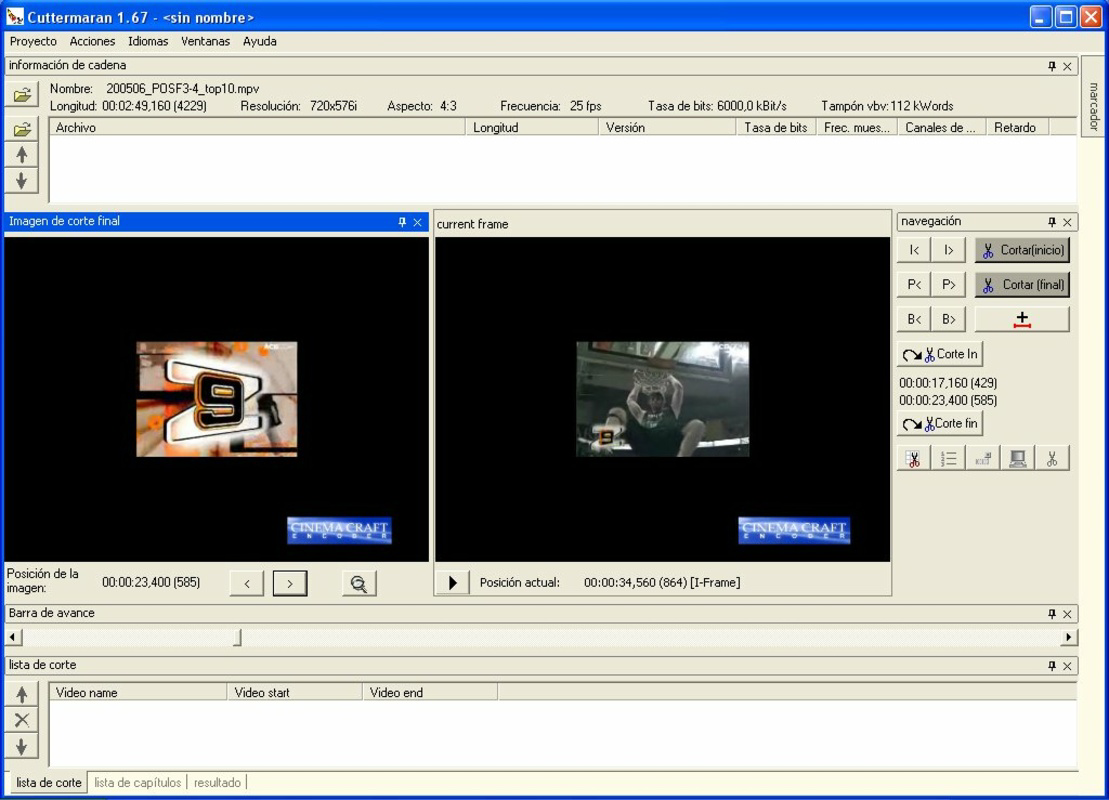Show previous cut image with left arrow
The width and height of the screenshot is (1109, 800).
247,584
